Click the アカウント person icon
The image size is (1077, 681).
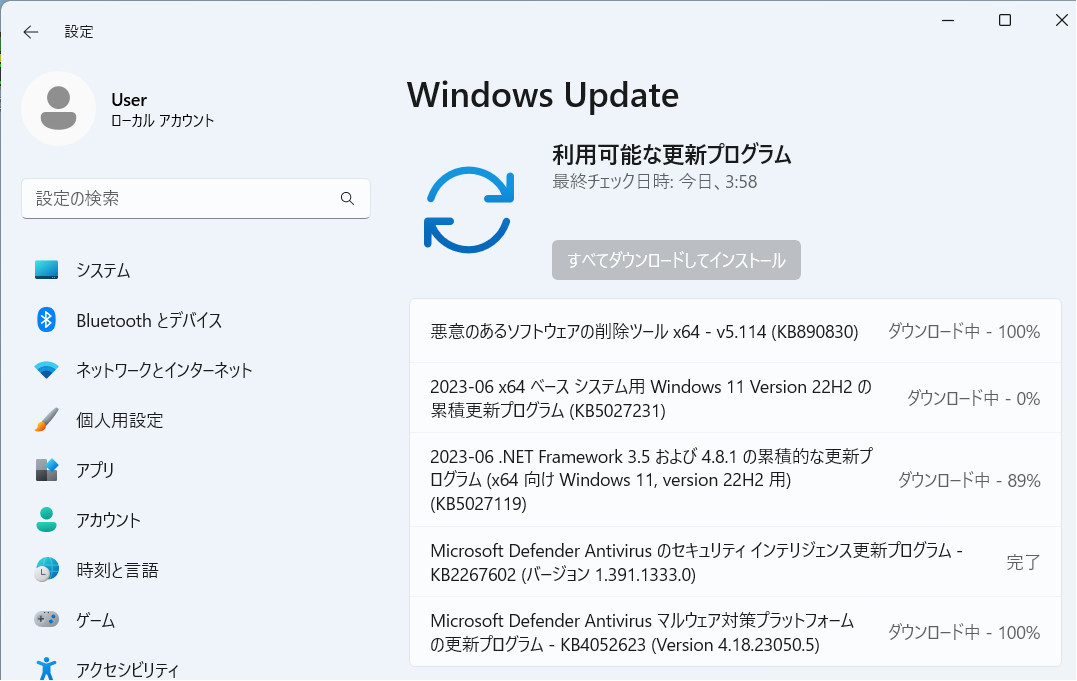(x=47, y=520)
